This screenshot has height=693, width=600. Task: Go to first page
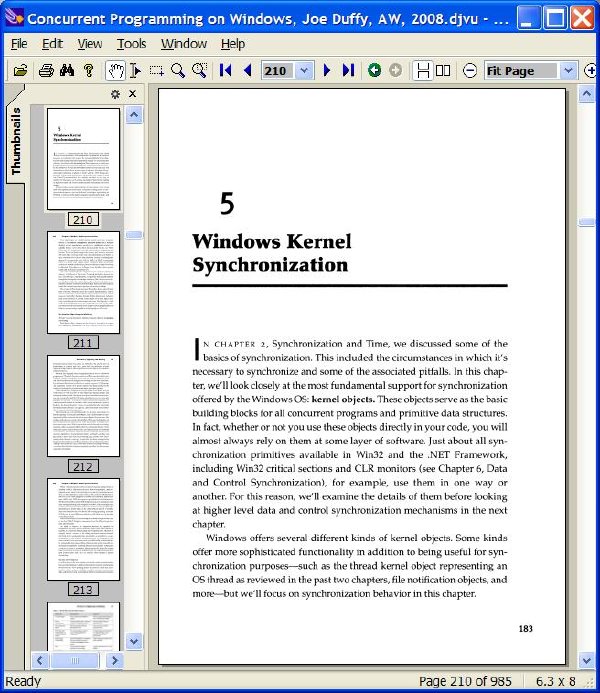[225, 71]
